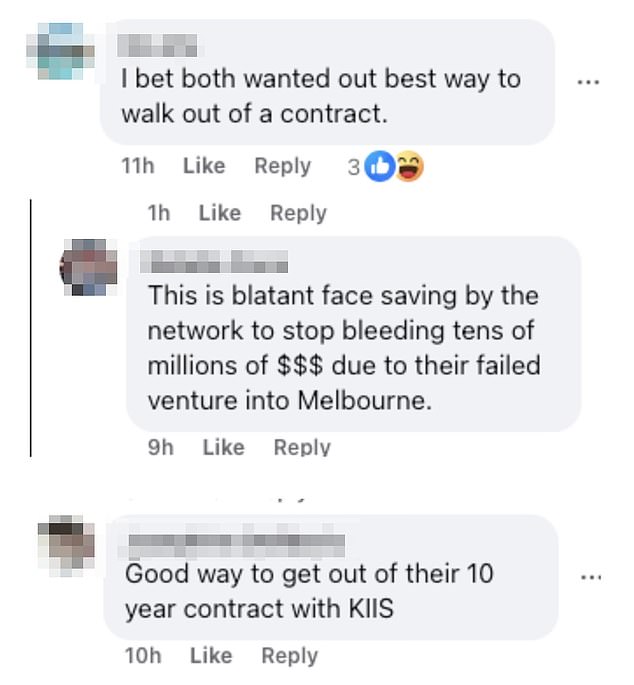Open blurred name above 'face saving' comment

[x=214, y=261]
